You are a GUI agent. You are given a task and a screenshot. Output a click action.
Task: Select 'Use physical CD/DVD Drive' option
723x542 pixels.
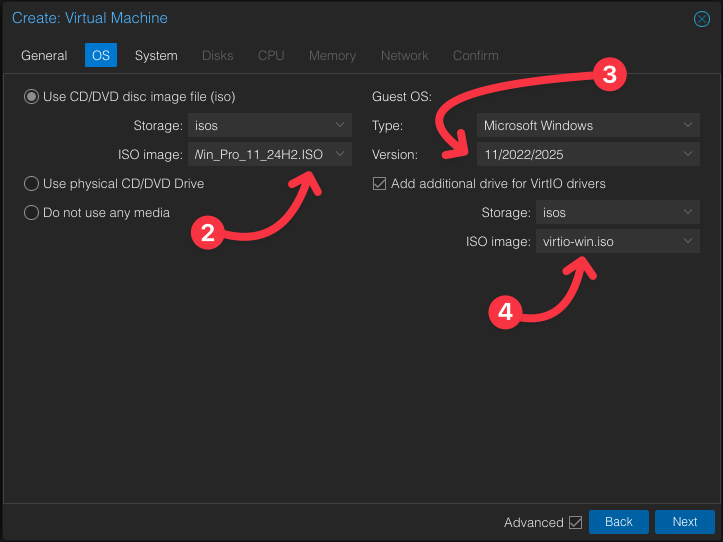(32, 184)
